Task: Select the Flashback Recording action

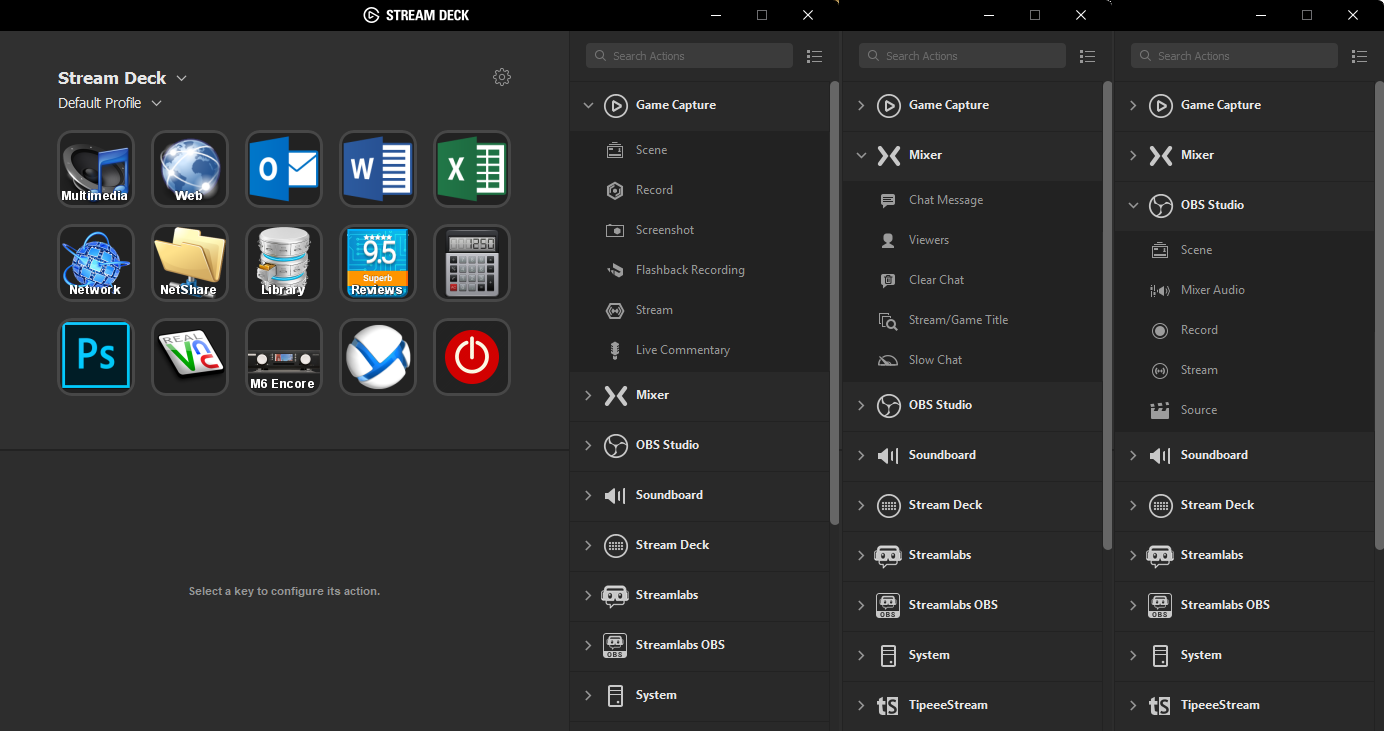Action: pos(689,270)
